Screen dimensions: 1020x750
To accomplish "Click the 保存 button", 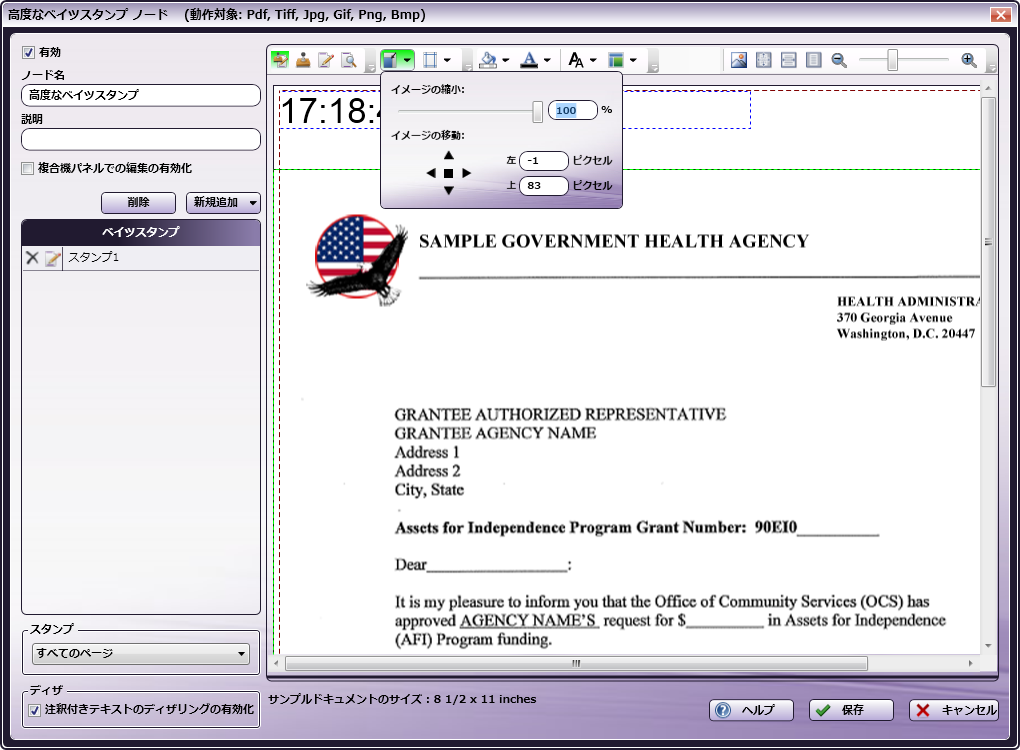I will click(x=852, y=710).
